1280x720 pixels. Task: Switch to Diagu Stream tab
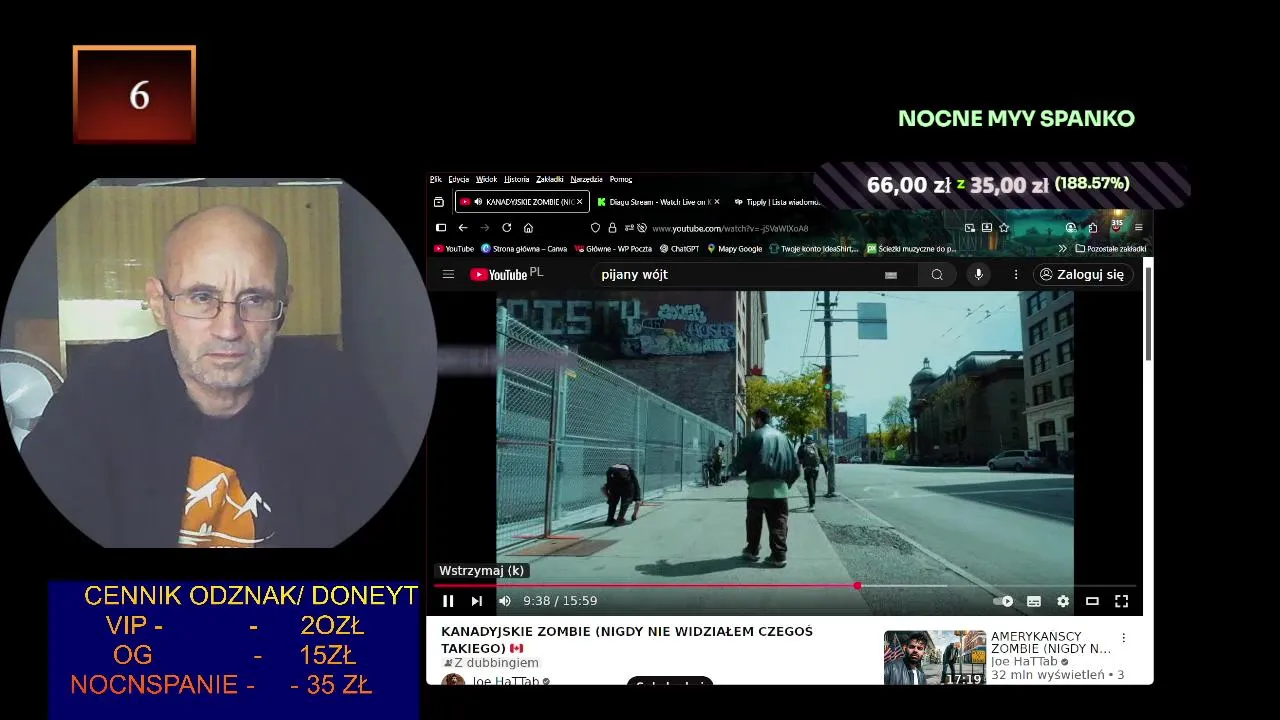point(658,202)
